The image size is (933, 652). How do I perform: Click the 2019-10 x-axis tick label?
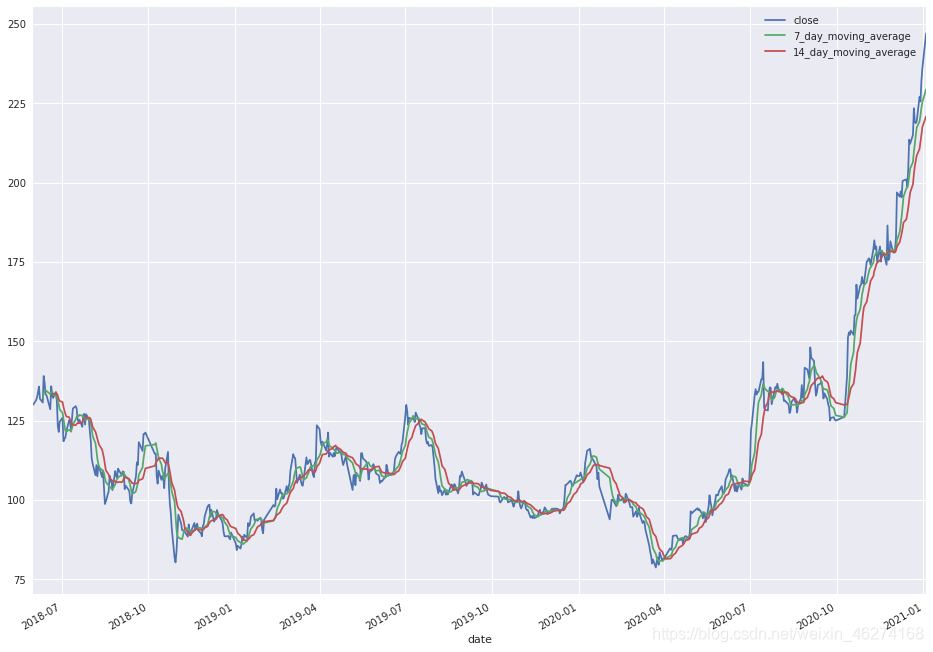[472, 615]
